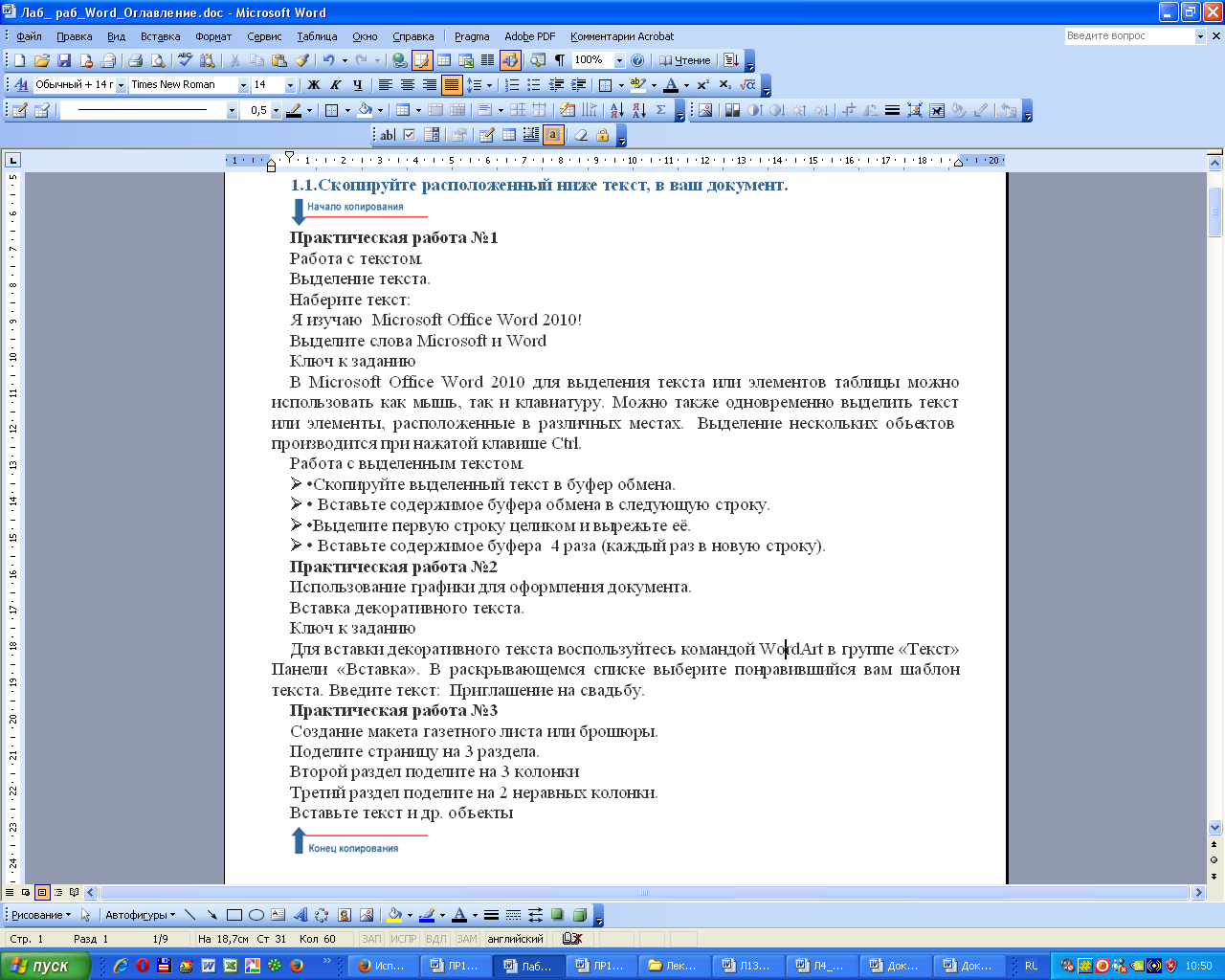Image resolution: width=1225 pixels, height=980 pixels.
Task: Apply format painter brush
Action: point(301,60)
